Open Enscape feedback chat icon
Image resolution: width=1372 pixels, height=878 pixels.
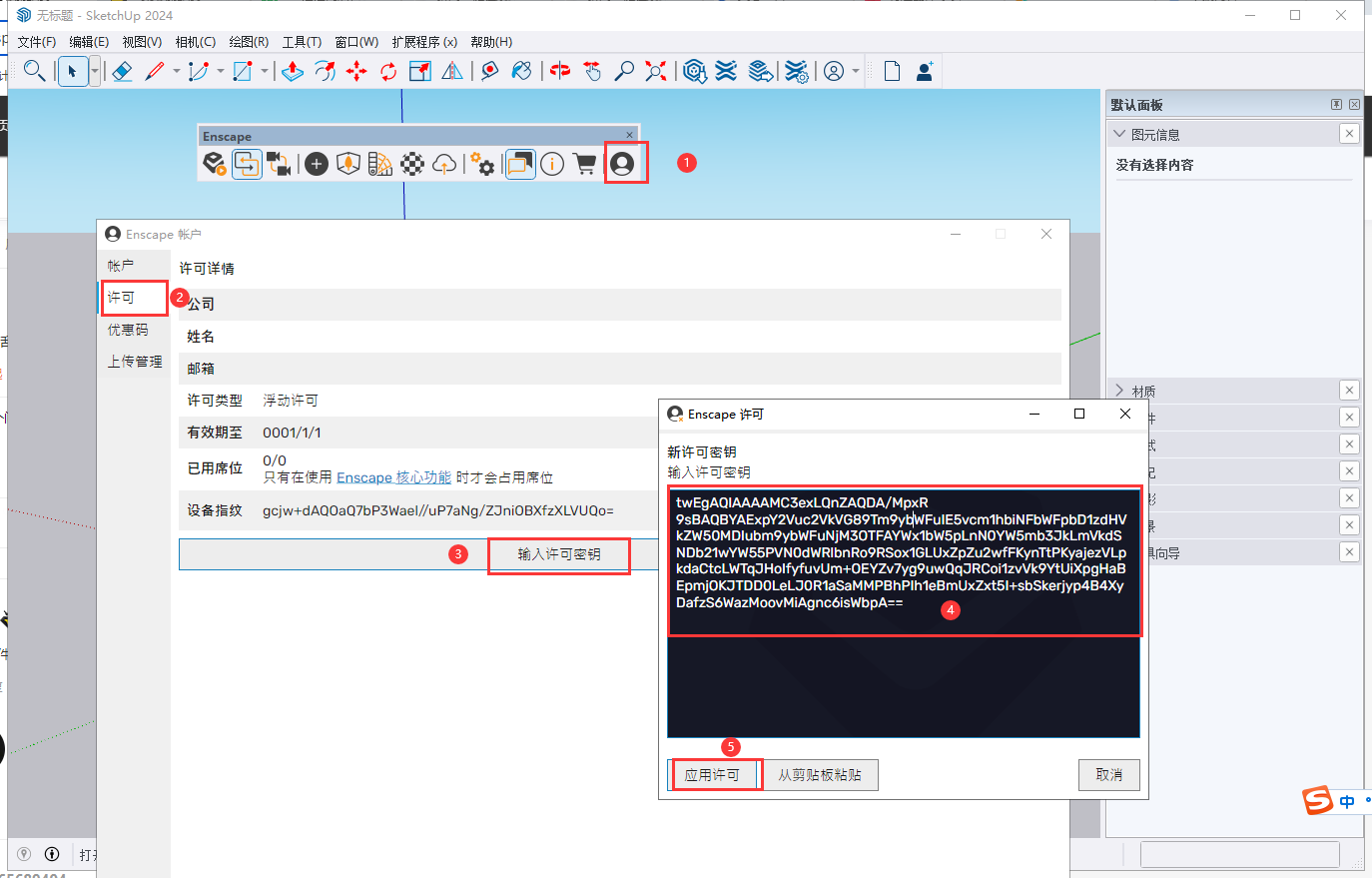[x=519, y=164]
